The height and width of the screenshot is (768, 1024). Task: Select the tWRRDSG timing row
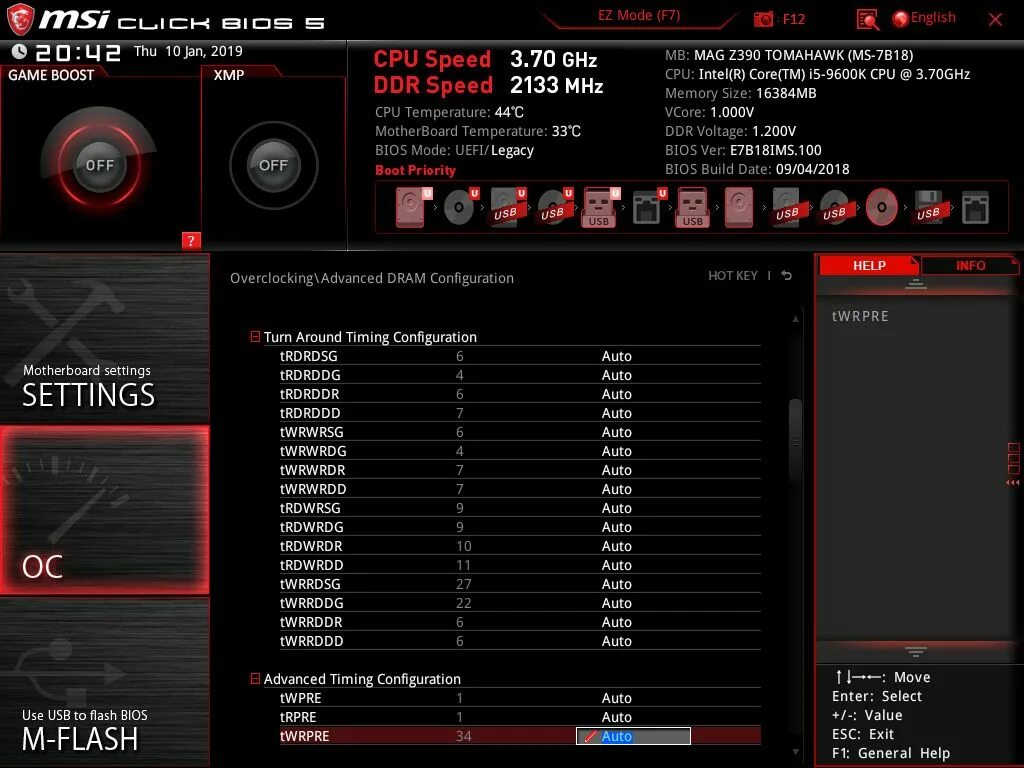pos(520,584)
